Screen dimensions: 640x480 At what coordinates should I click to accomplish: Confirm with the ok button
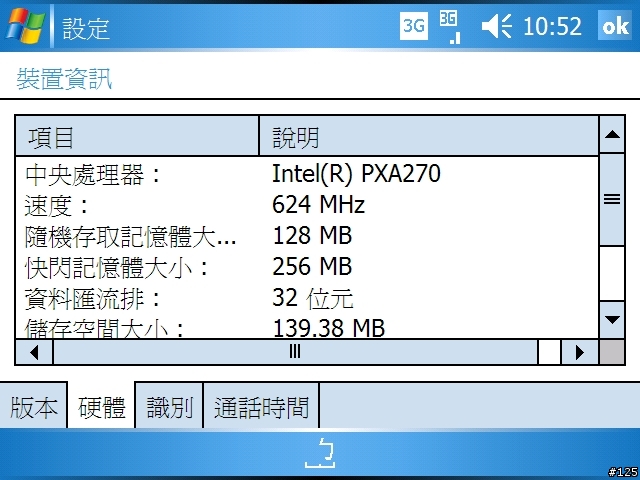point(615,26)
